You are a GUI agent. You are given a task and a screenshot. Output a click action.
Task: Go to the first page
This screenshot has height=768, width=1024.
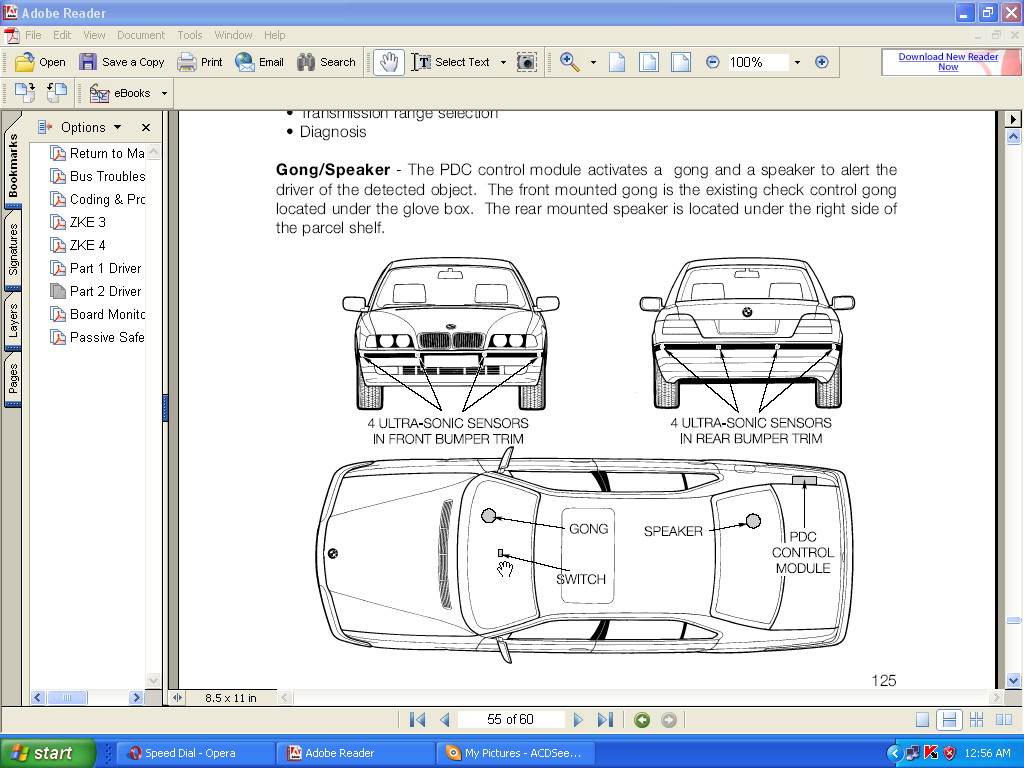coord(417,720)
